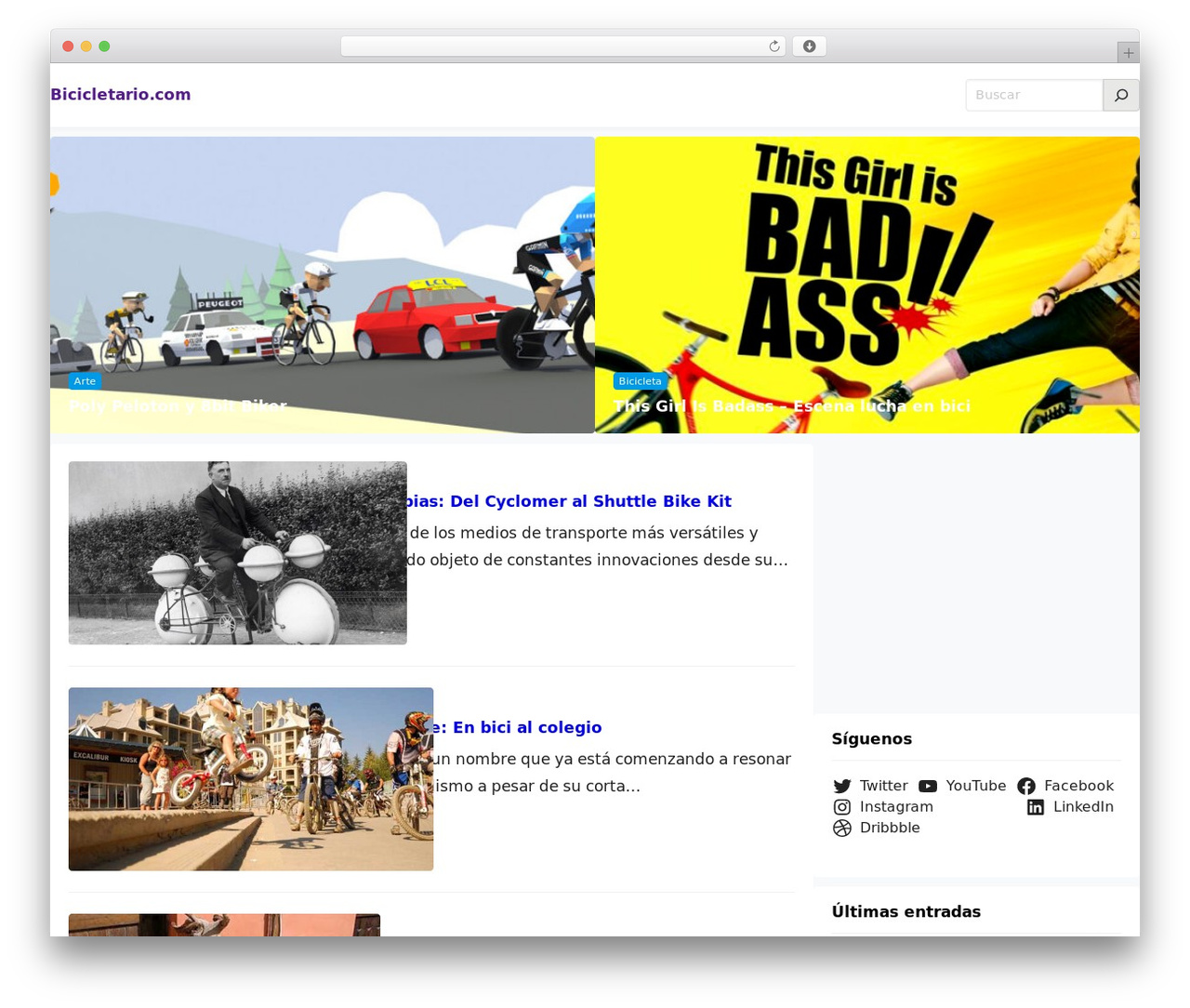Open the Cyclomer al Shuttle Bike Kit article
The height and width of the screenshot is (1008, 1190).
(569, 501)
